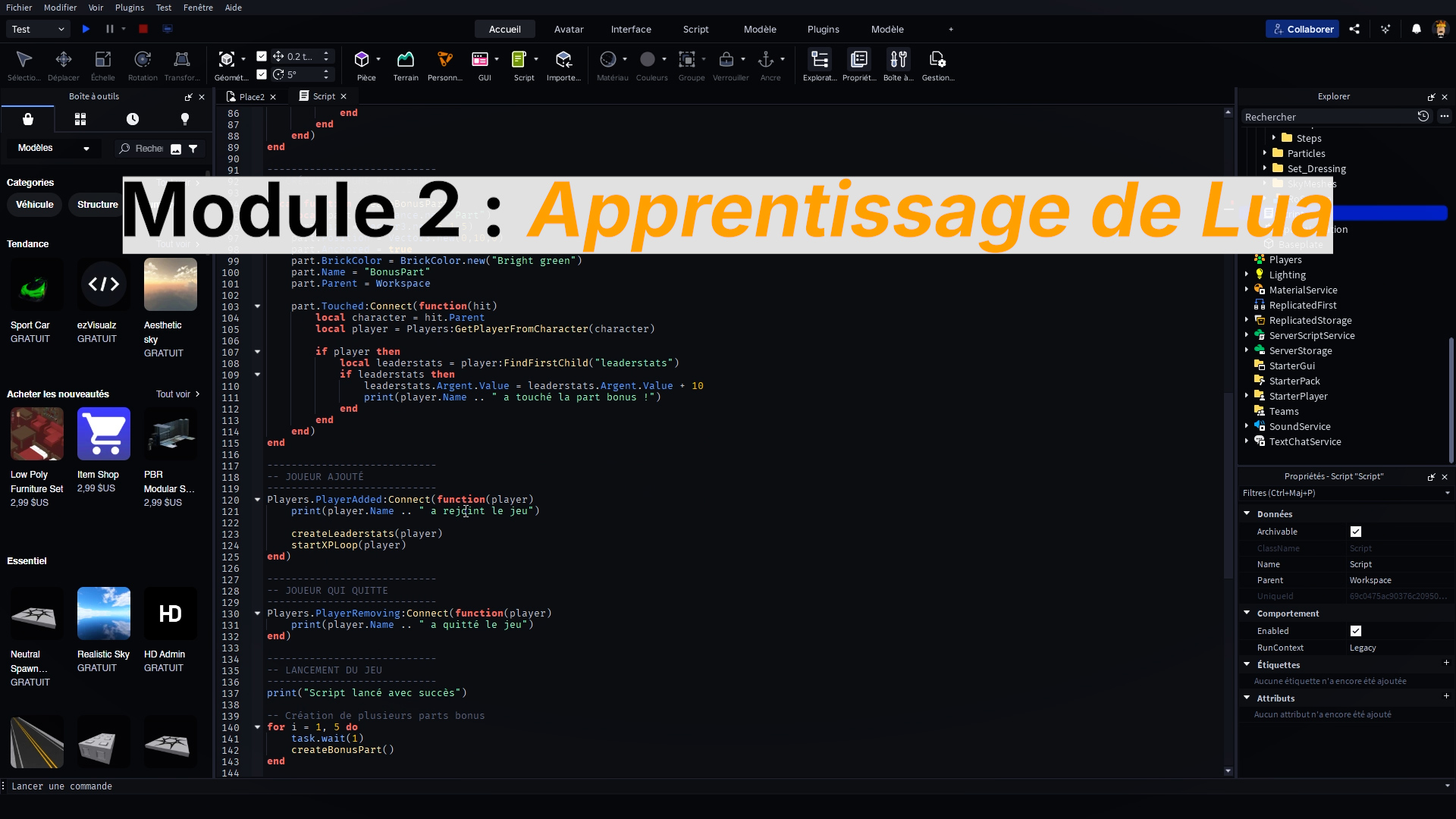Open the Plugins menu in menu bar

tap(129, 8)
